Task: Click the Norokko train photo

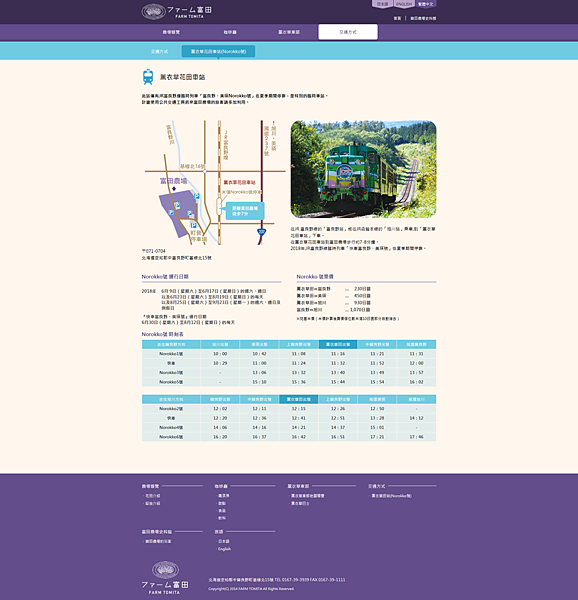Action: tap(363, 169)
